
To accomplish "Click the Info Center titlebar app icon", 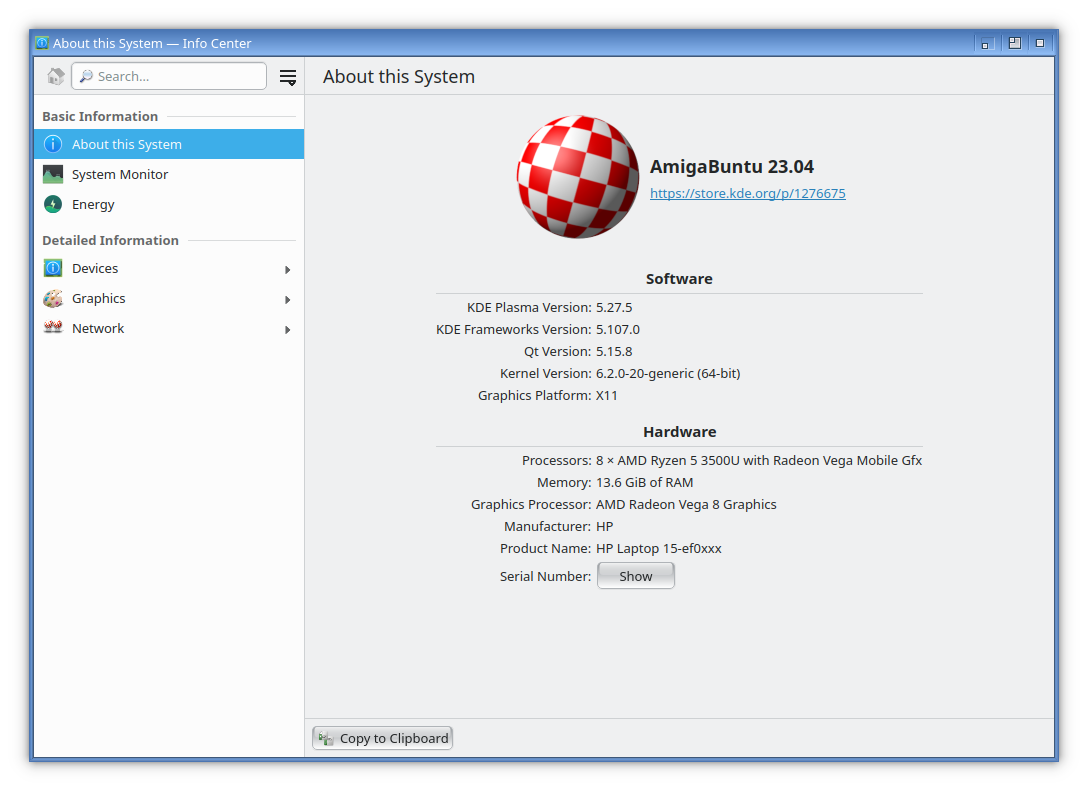I will [x=42, y=43].
